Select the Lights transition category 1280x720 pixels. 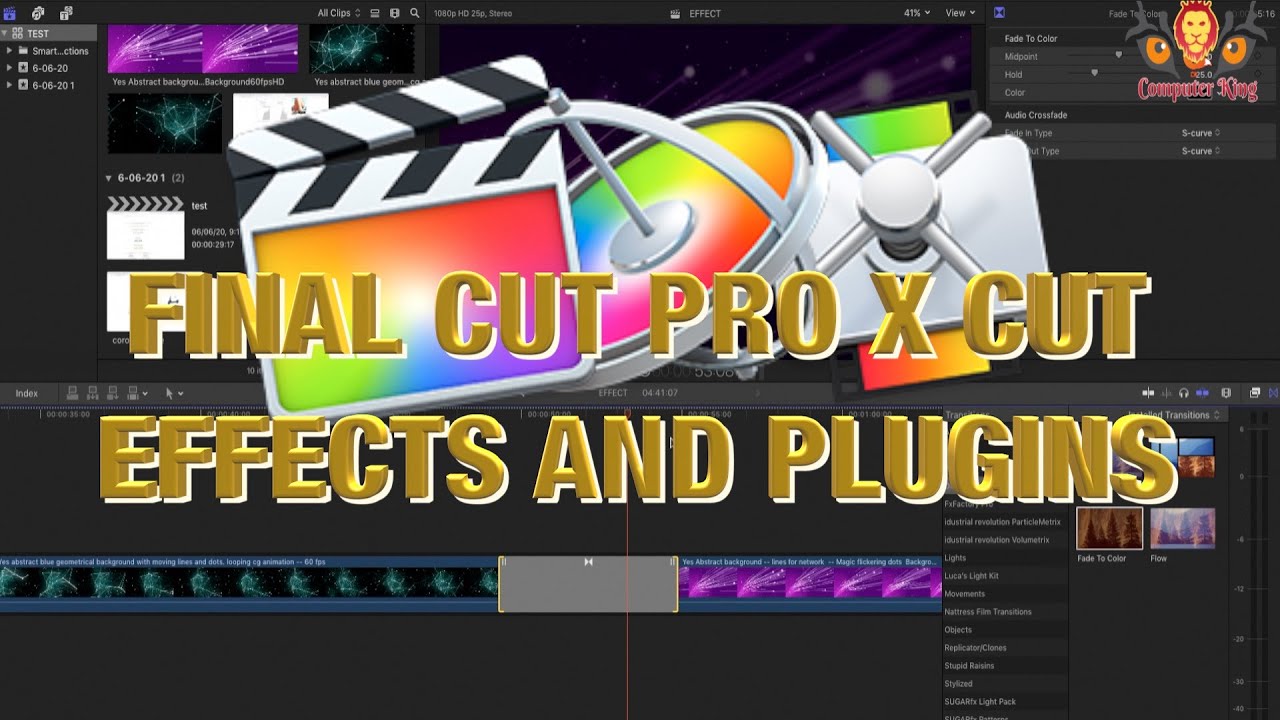tap(955, 558)
